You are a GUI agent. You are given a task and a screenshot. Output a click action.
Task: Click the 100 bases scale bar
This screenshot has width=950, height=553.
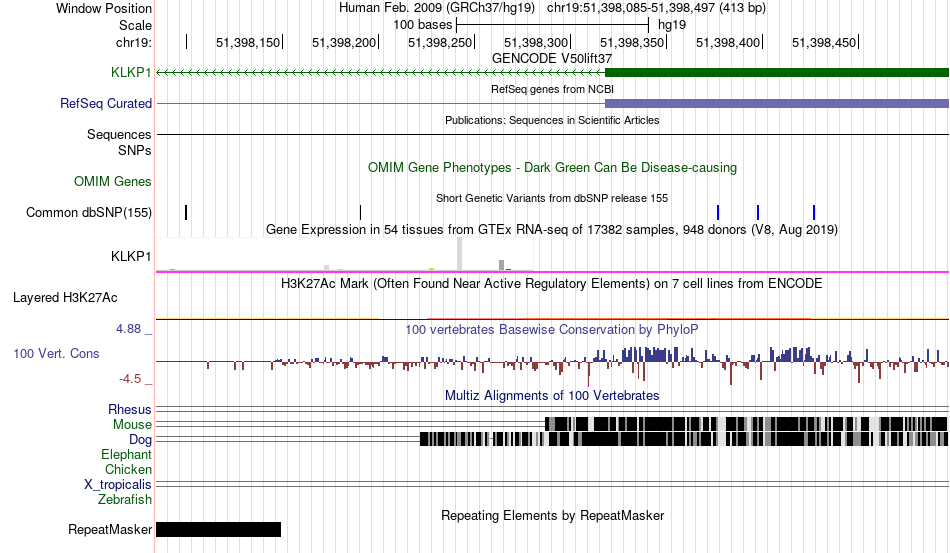click(x=553, y=25)
